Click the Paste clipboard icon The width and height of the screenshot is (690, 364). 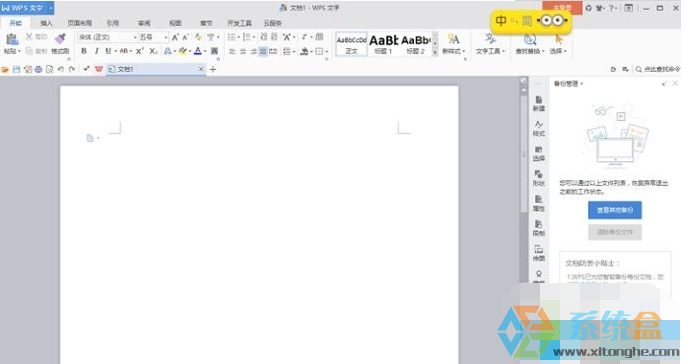[x=12, y=40]
